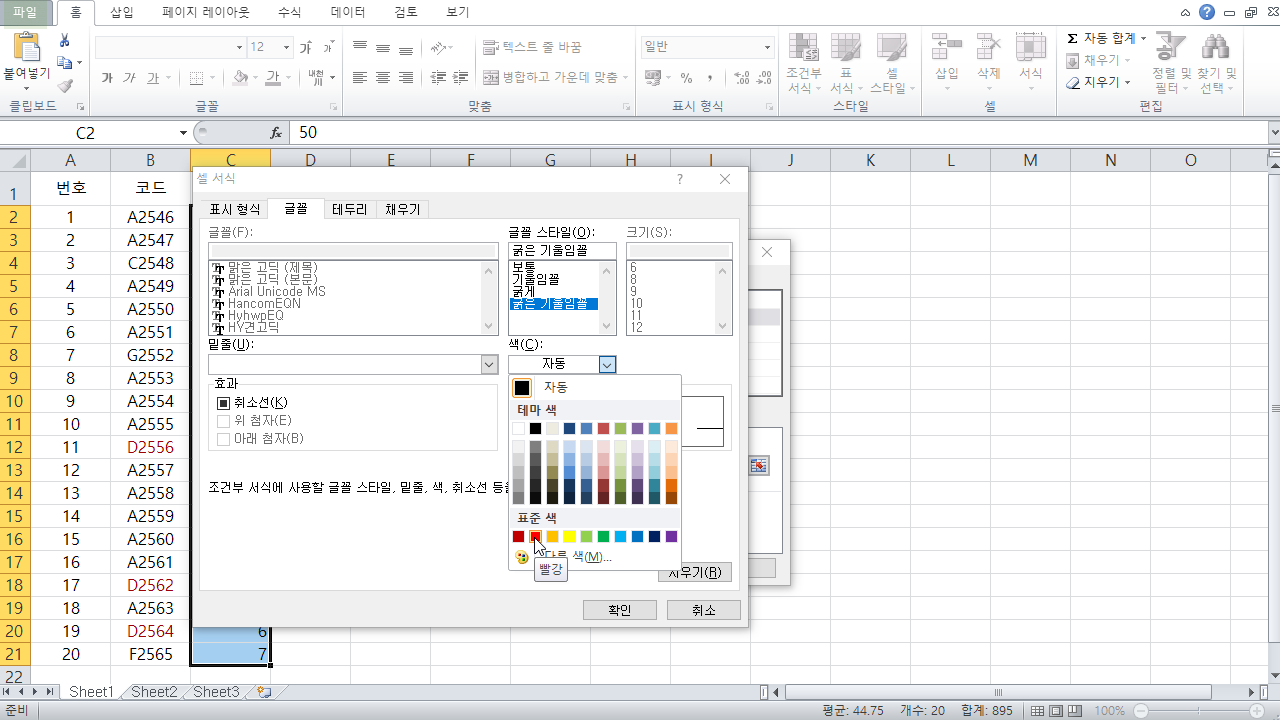
Task: Click the fx Insert Function icon
Action: tap(277, 132)
